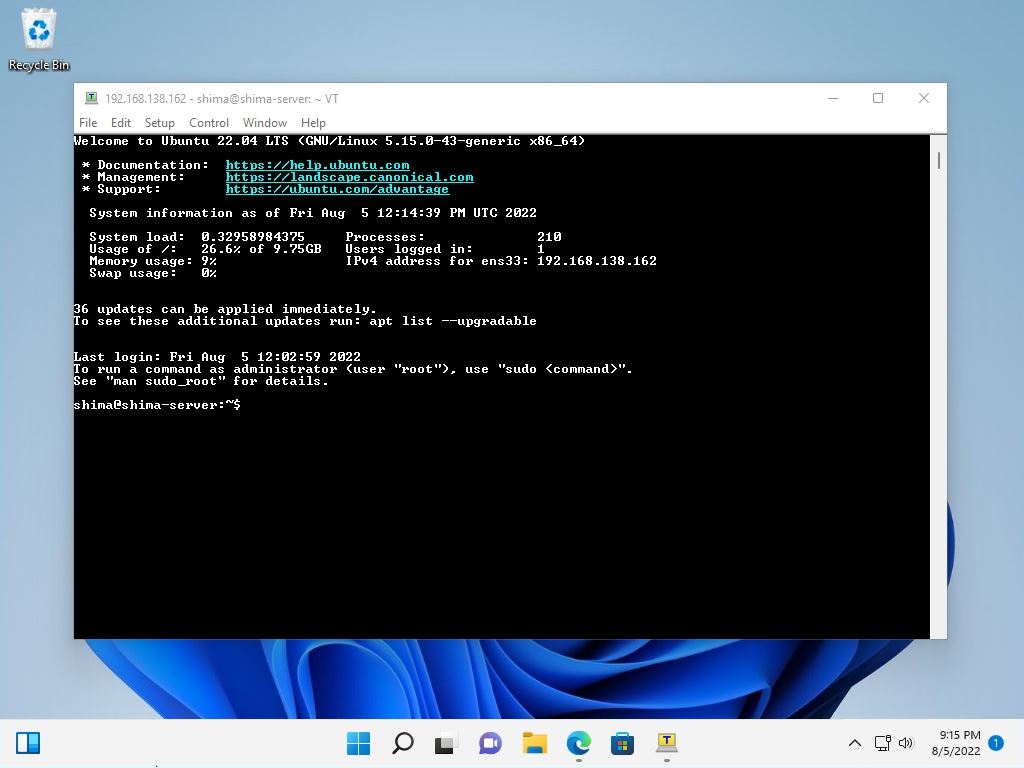Open File Explorer from the taskbar

tap(534, 743)
